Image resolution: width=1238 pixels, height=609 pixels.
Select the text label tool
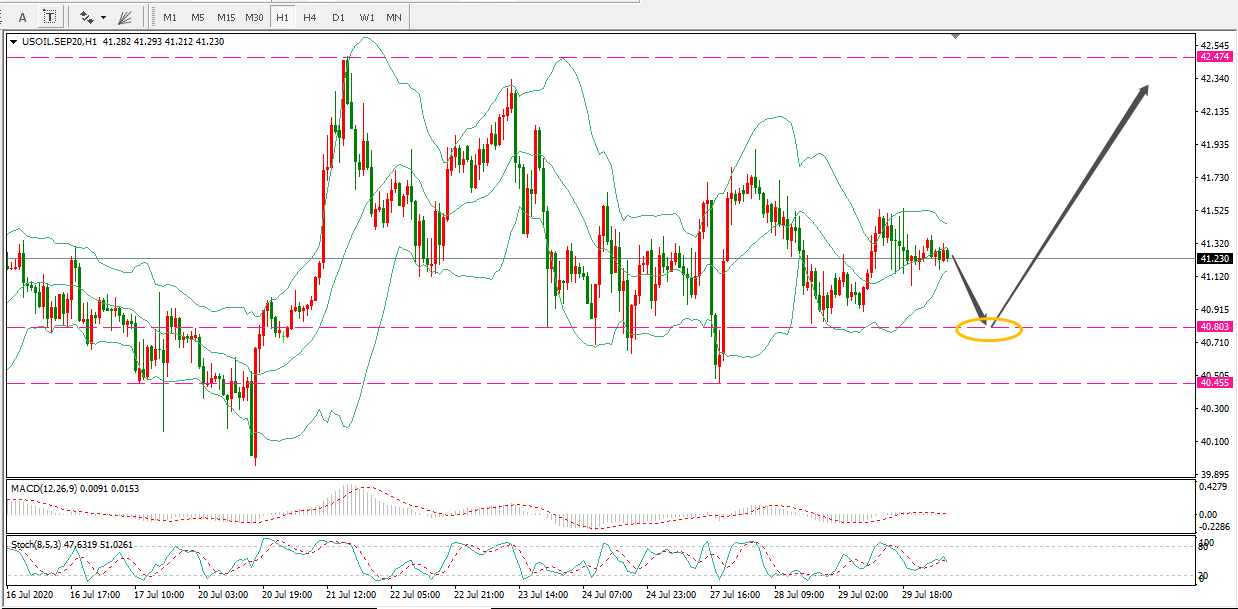(x=50, y=17)
